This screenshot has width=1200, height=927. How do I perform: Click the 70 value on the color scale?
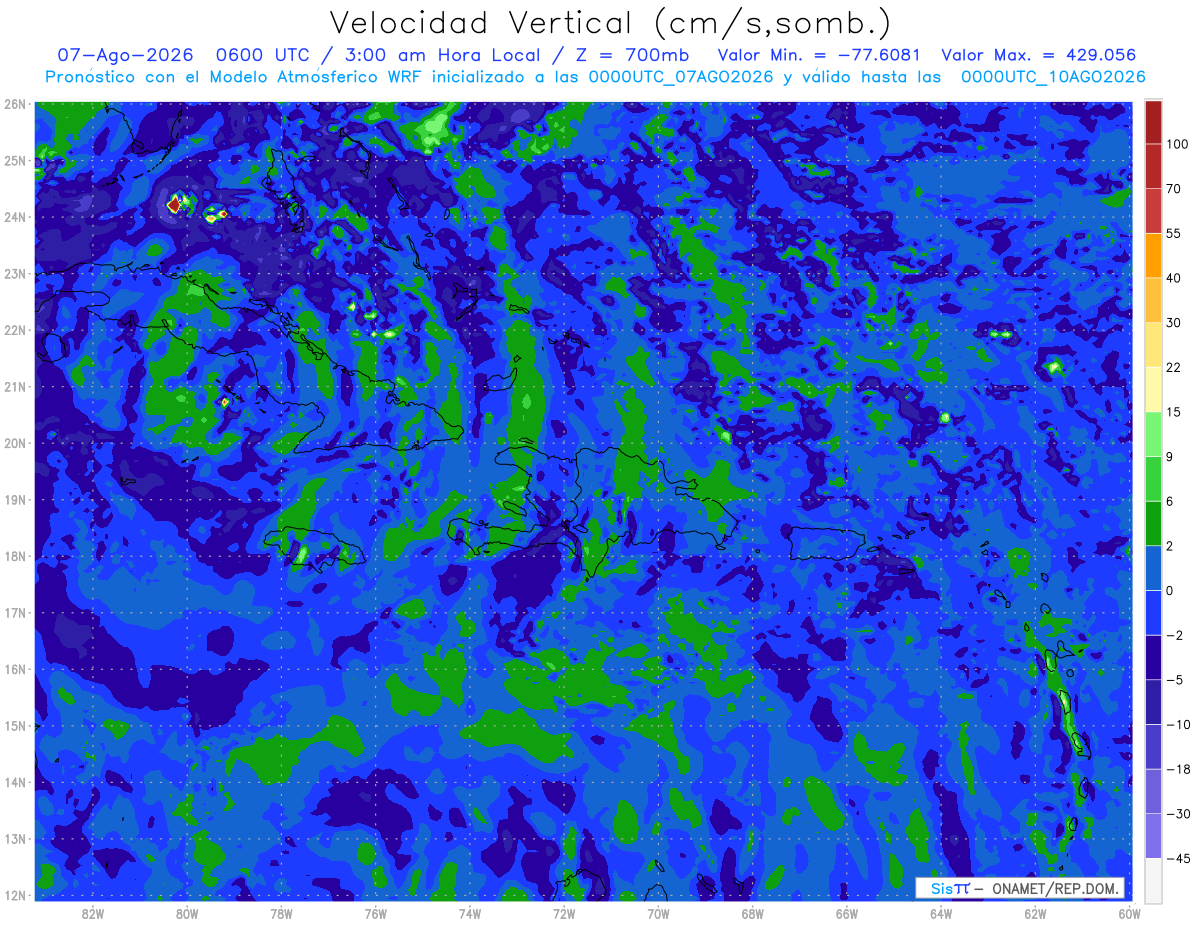point(1174,189)
